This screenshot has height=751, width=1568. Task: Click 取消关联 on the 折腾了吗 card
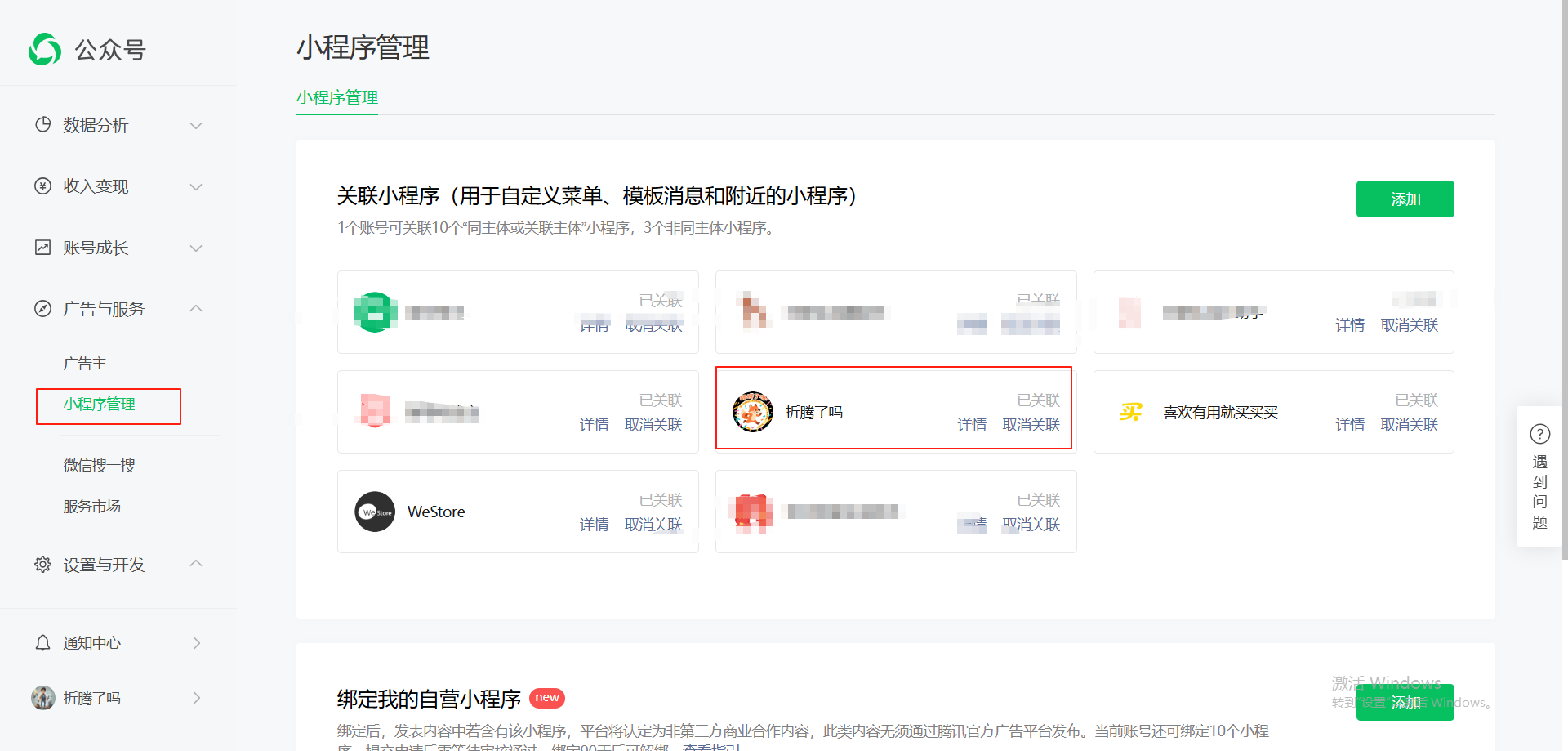1031,424
